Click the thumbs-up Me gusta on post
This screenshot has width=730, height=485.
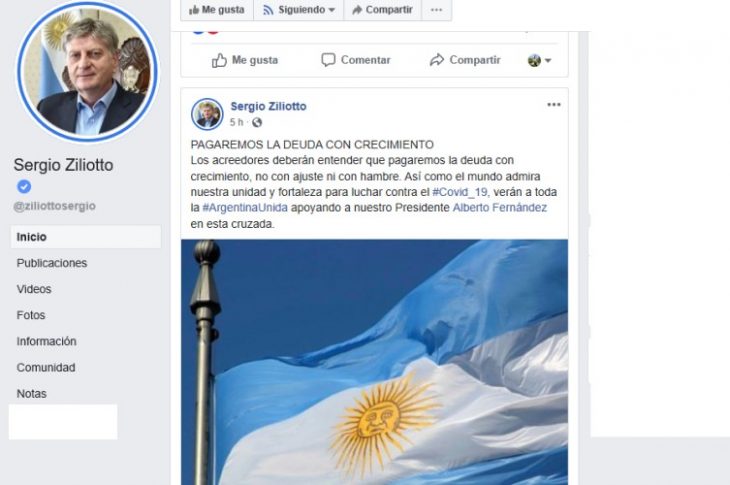point(245,60)
